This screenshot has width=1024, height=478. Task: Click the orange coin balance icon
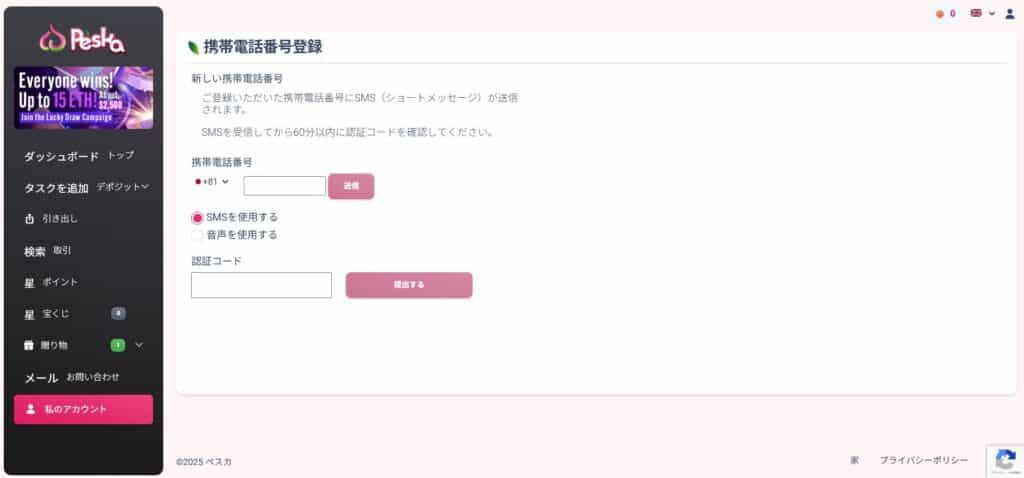pyautogui.click(x=940, y=14)
